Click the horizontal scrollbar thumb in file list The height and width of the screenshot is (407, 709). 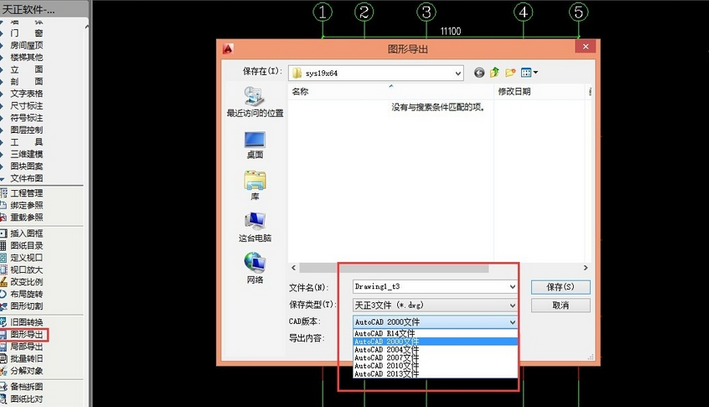point(394,268)
